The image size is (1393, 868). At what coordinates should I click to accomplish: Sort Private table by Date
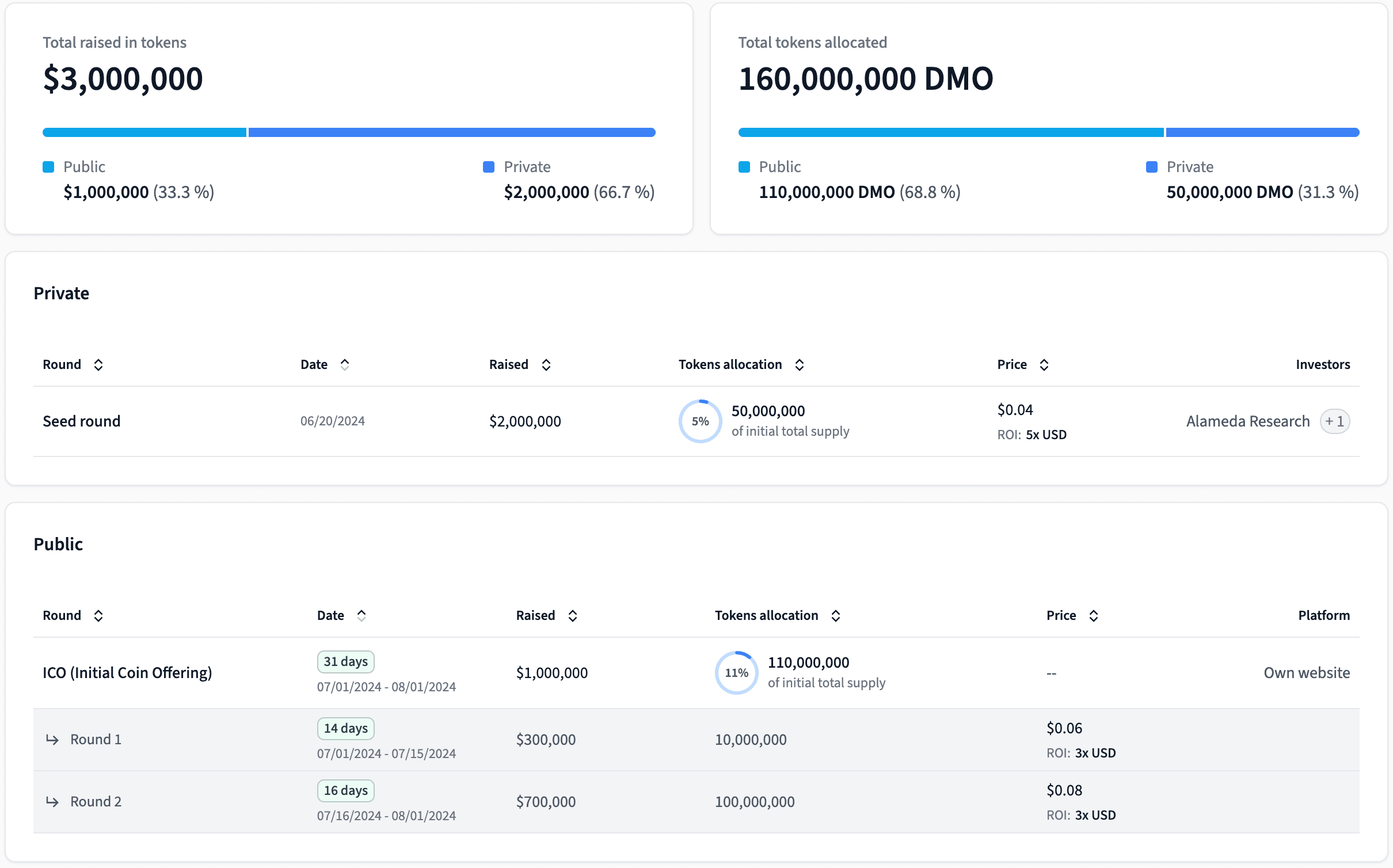pos(344,365)
